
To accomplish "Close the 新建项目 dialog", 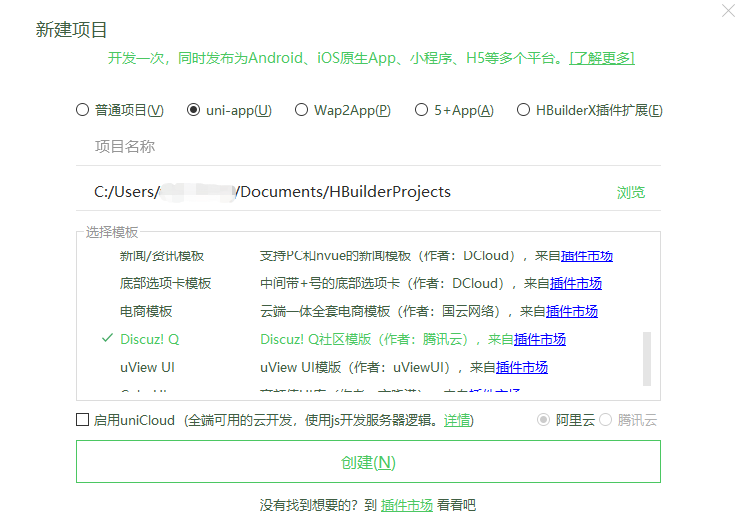I will pos(728,10).
